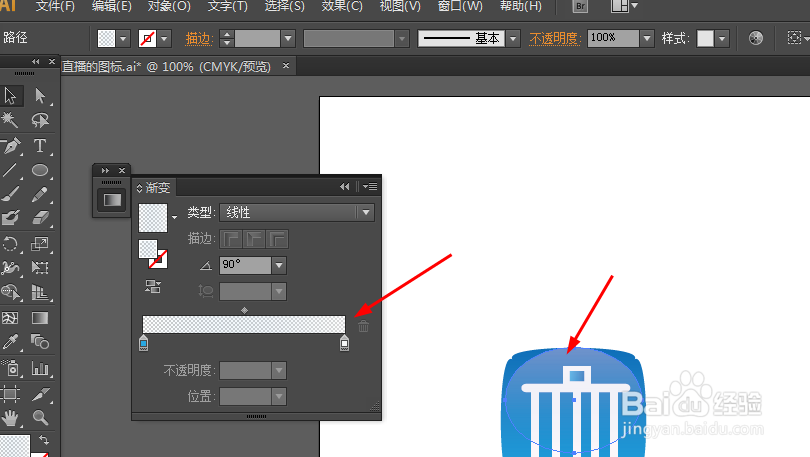This screenshot has width=810, height=457.
Task: Select the Free Transform tool
Action: pos(40,267)
